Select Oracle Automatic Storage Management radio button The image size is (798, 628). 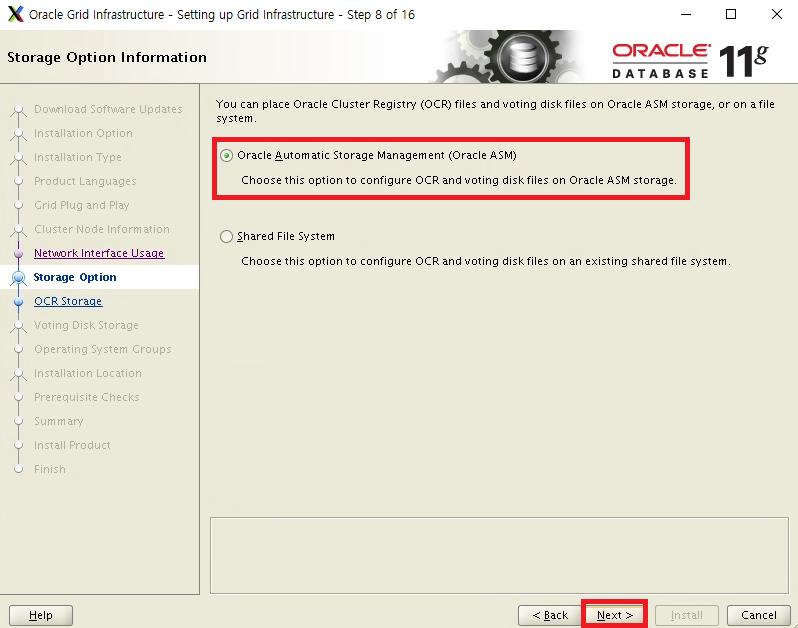click(226, 155)
